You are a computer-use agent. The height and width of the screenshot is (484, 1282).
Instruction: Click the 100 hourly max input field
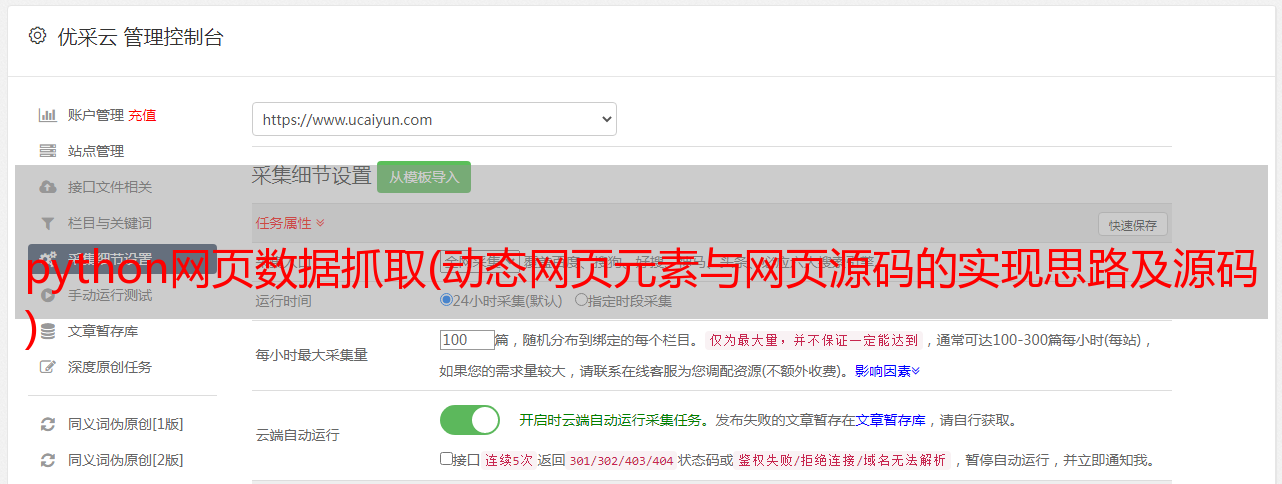[467, 340]
